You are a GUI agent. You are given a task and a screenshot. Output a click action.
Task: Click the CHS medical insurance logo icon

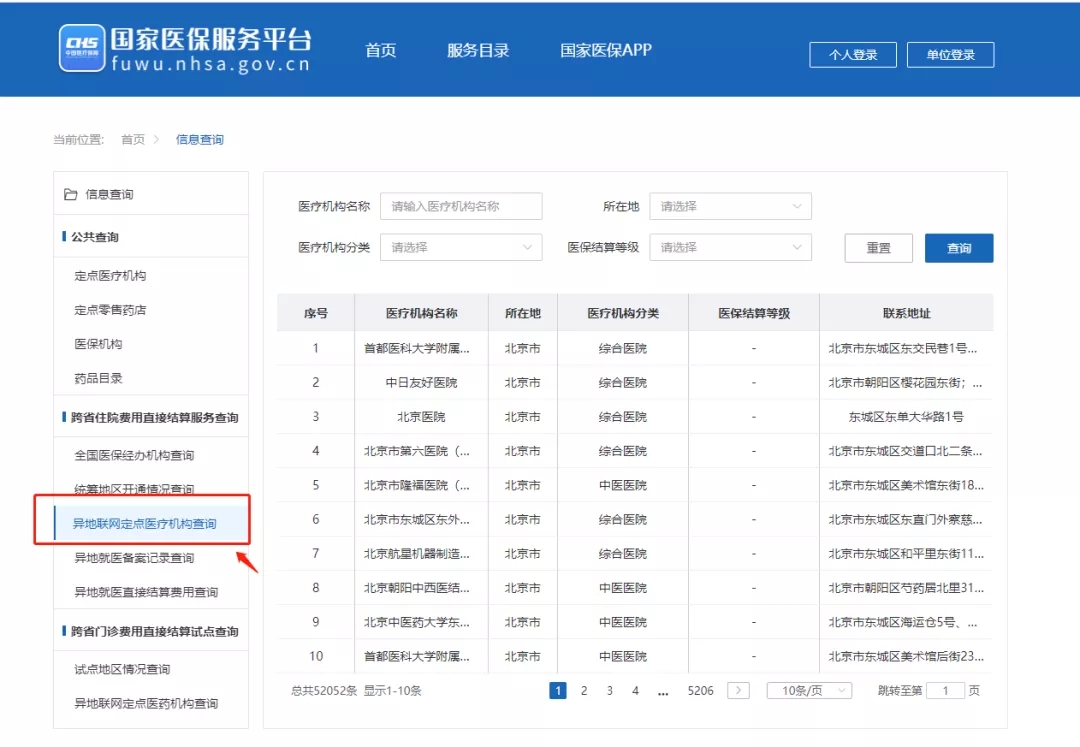[x=82, y=48]
